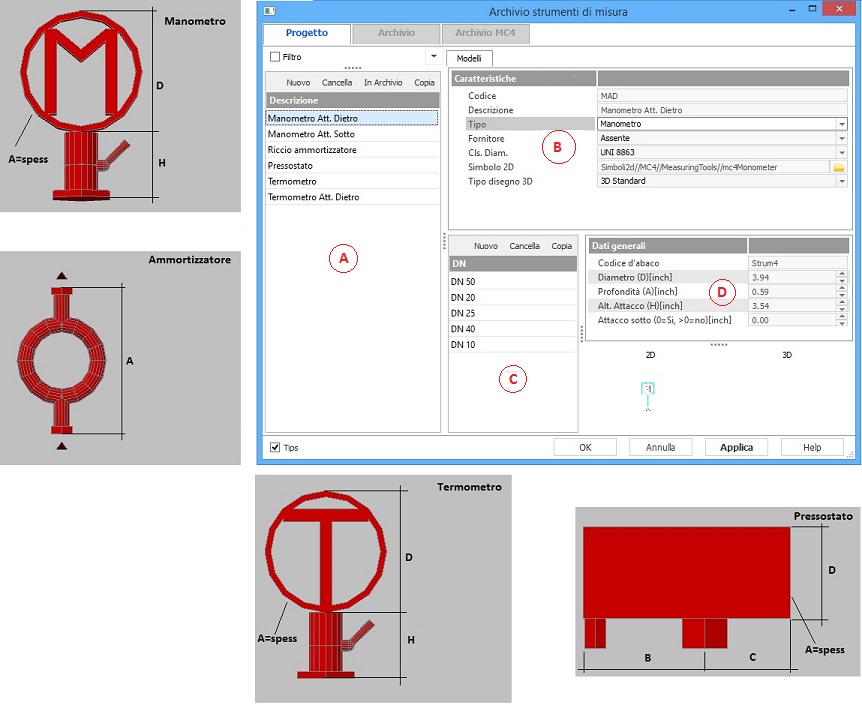
Task: Uncheck the Tips checkbox
Action: pos(276,447)
